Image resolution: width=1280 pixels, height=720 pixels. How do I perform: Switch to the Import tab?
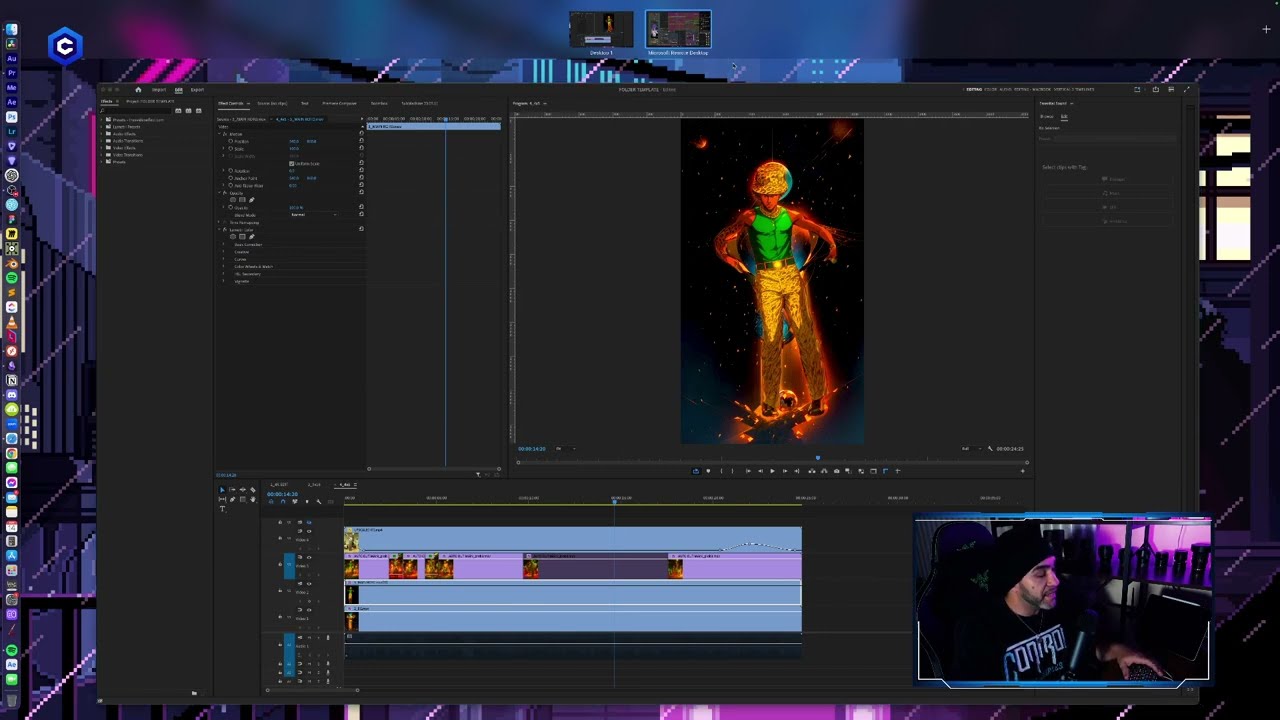[x=159, y=90]
